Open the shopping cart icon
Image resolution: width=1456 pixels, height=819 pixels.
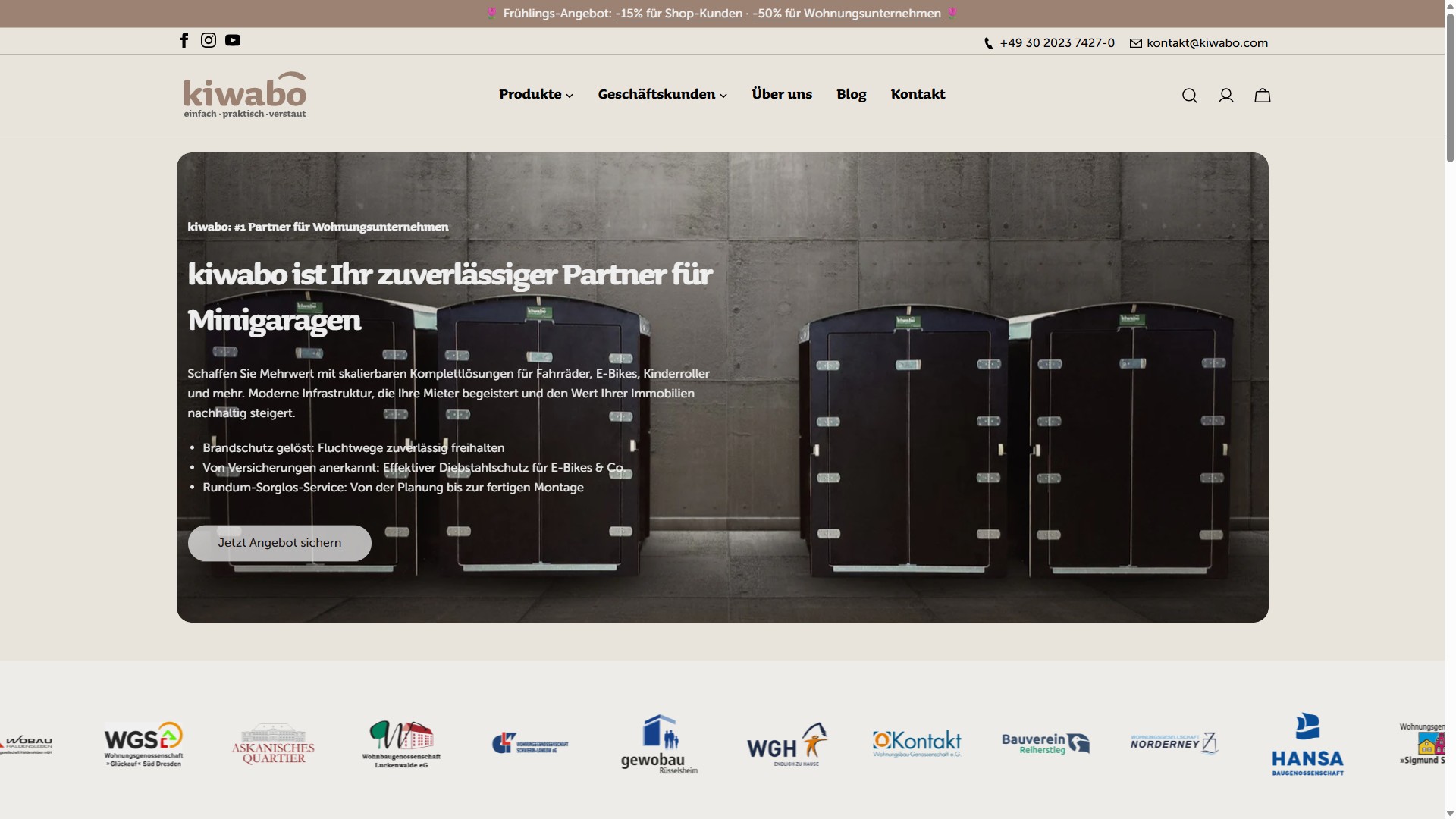coord(1263,96)
